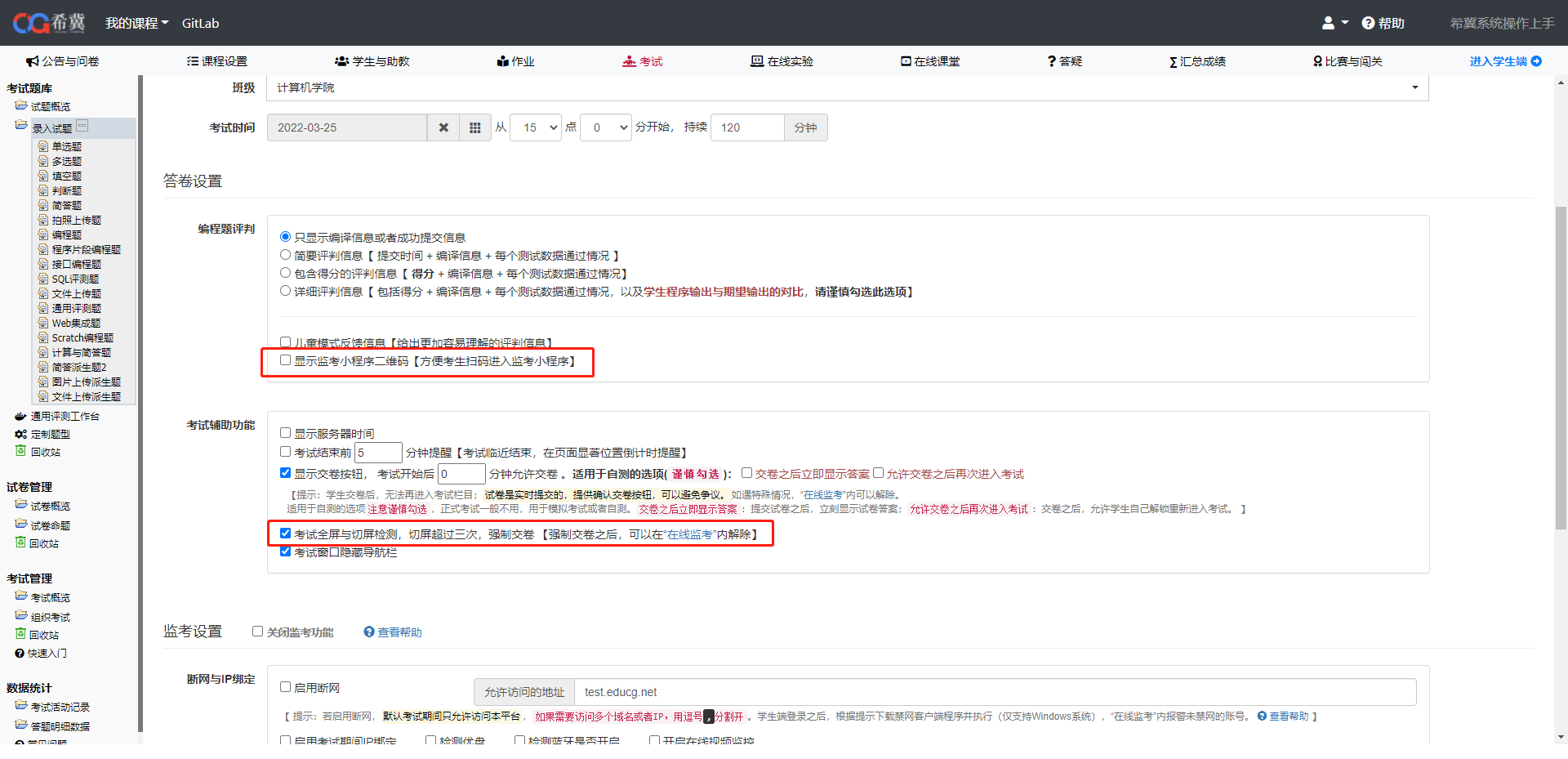The image size is (1568, 759).
Task: Click 希冀系统操作上手 link
Action: click(1502, 23)
